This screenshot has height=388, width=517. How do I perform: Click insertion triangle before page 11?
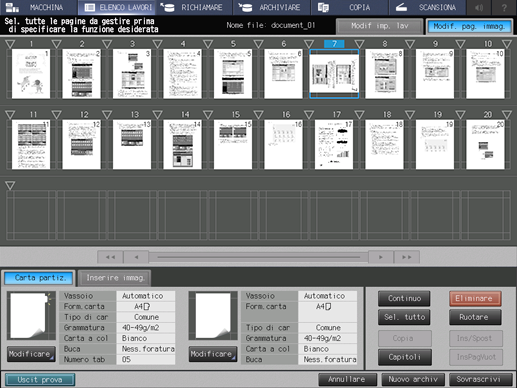10,115
